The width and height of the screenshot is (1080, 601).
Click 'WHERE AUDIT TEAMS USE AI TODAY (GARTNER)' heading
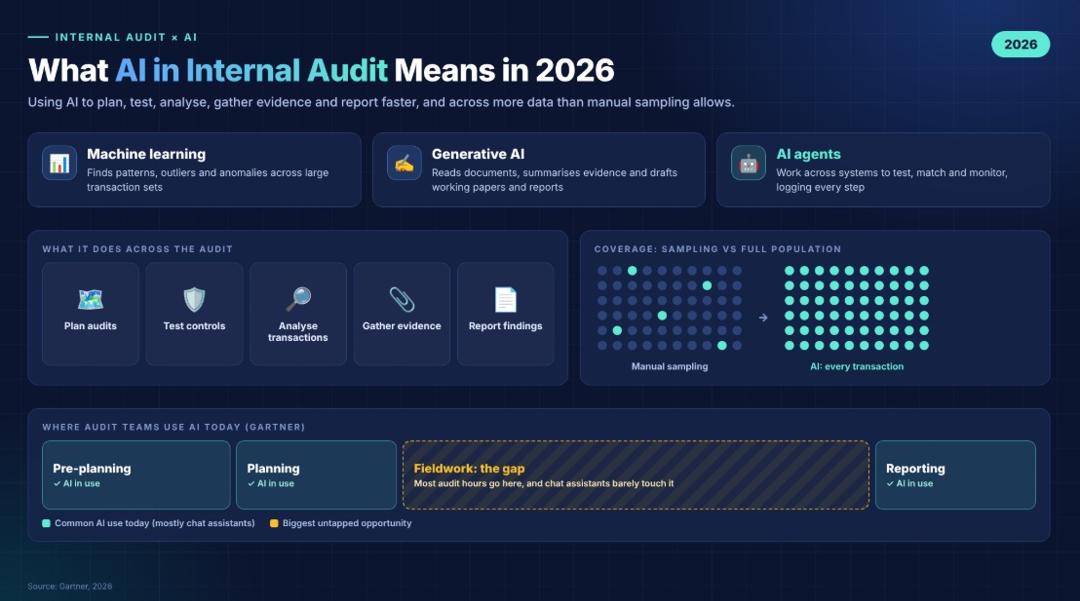click(174, 427)
